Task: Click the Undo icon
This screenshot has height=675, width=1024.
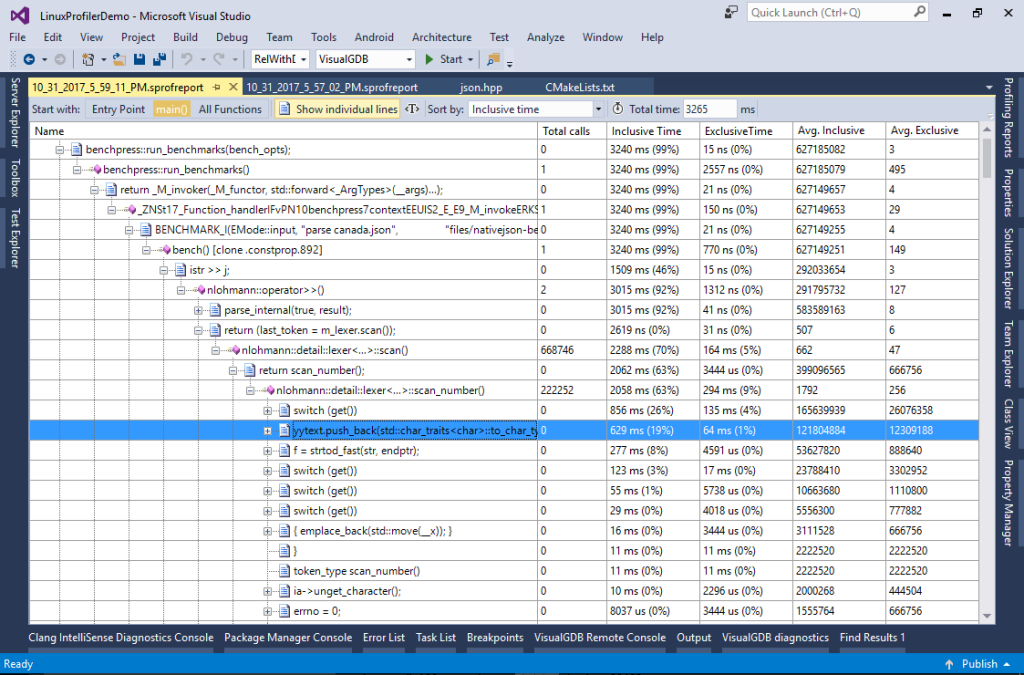Action: coord(185,59)
